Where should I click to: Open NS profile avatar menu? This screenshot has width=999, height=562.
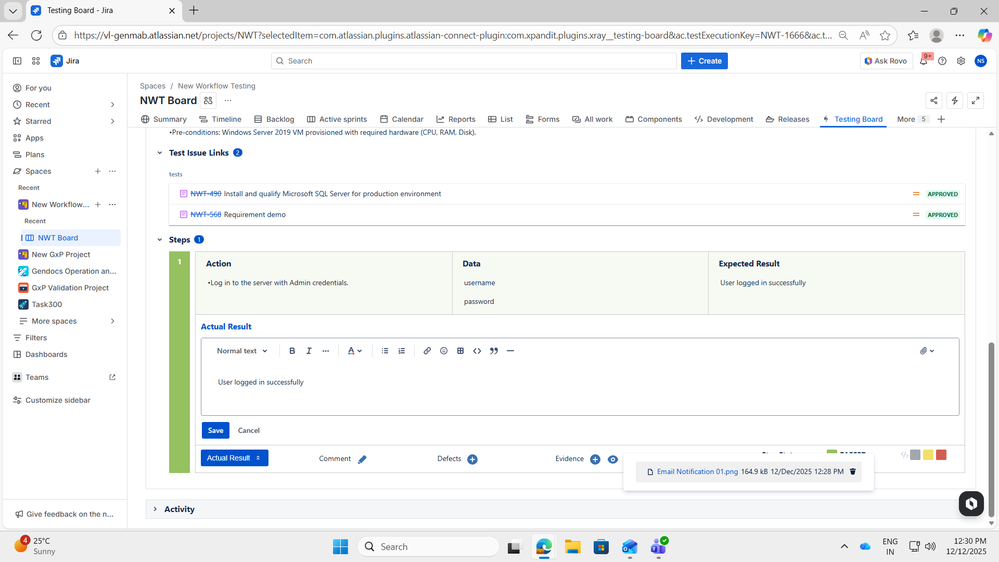tap(981, 61)
